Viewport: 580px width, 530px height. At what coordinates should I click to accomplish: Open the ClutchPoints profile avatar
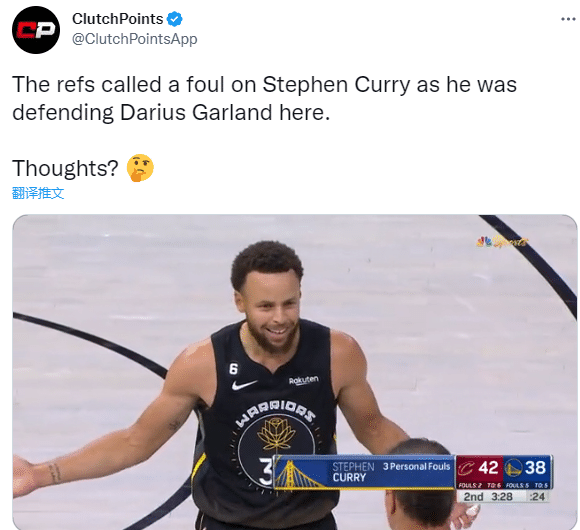tap(36, 30)
